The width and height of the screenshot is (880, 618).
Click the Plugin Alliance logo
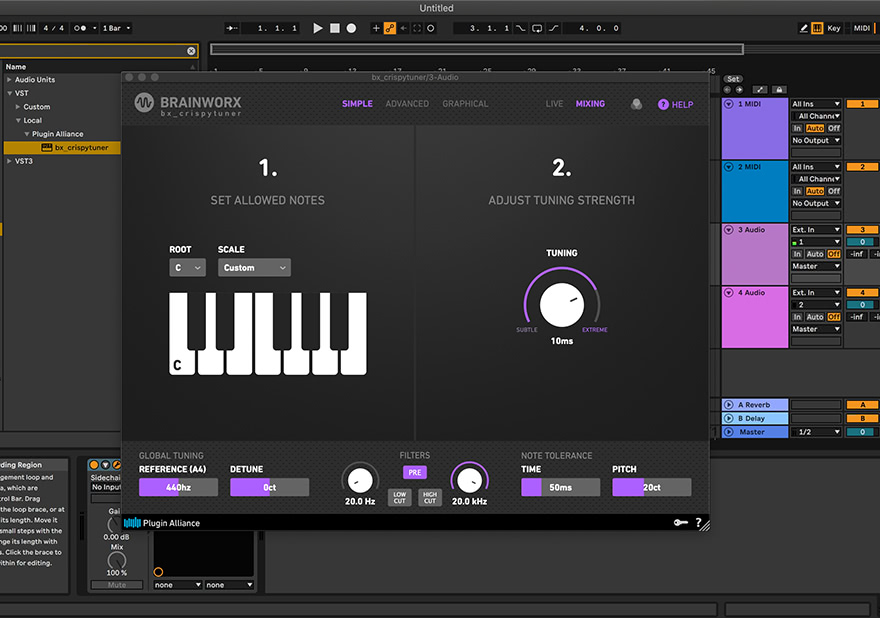pyautogui.click(x=162, y=523)
